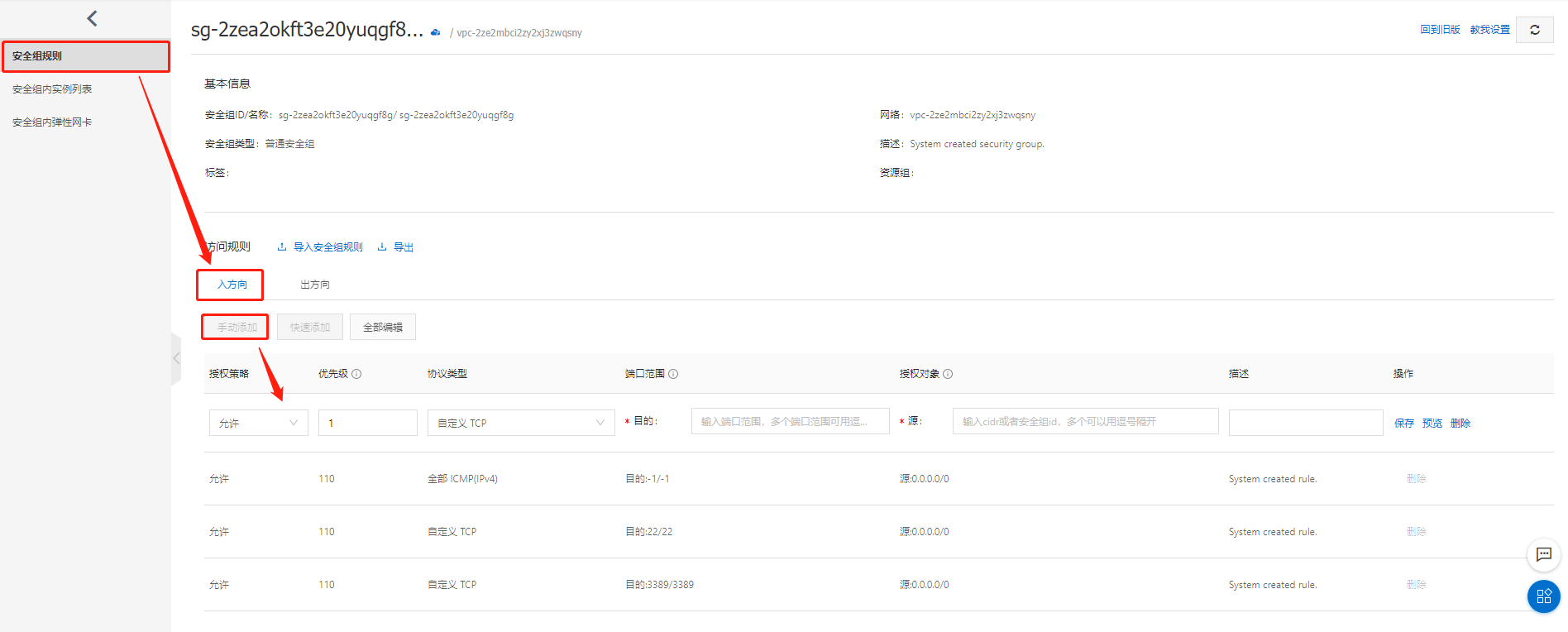
Task: Click the 全部 ICMP(IPv4) protocol cell
Action: [462, 479]
